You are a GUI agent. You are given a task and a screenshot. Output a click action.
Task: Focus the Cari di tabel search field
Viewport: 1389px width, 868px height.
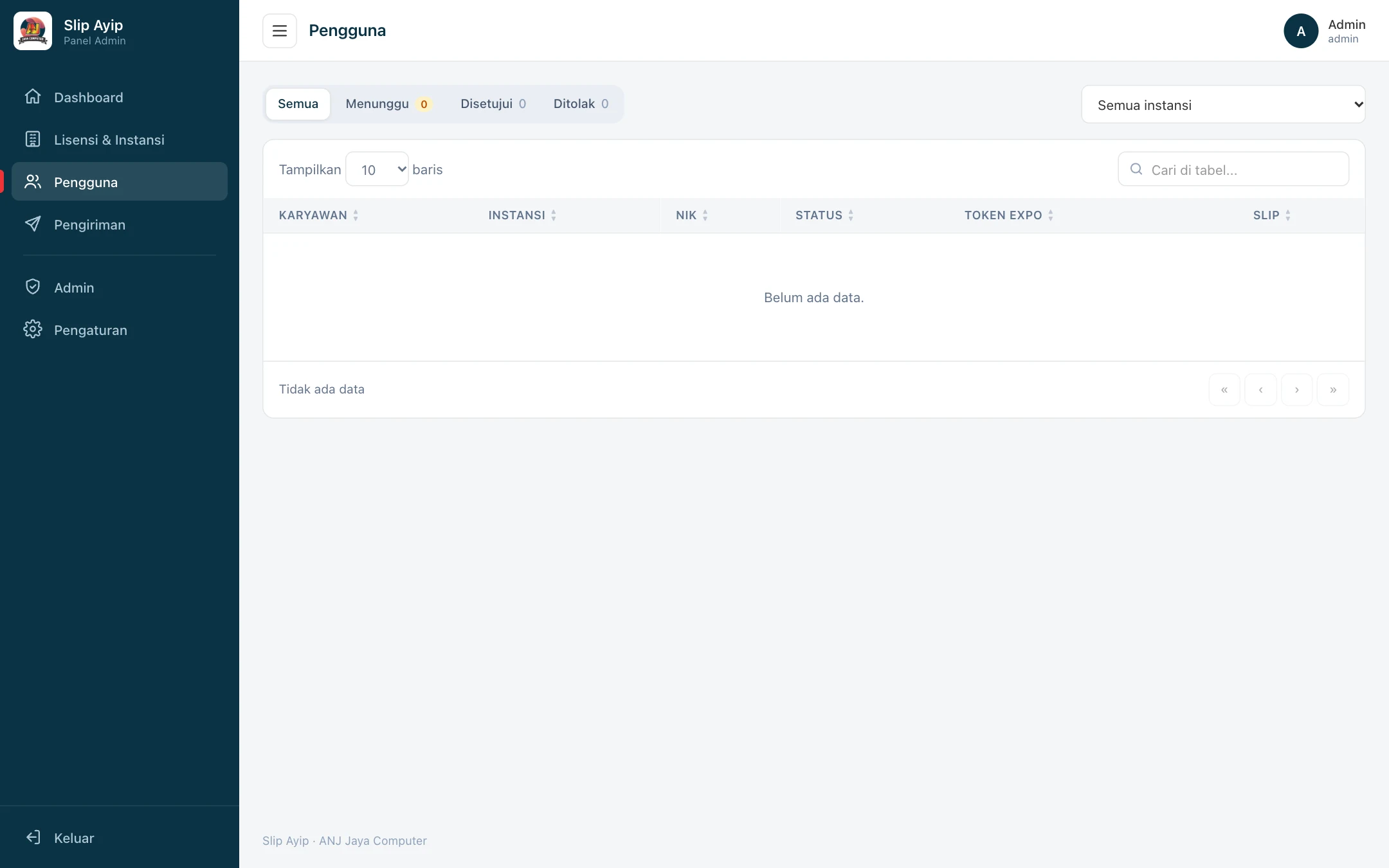pyautogui.click(x=1233, y=170)
